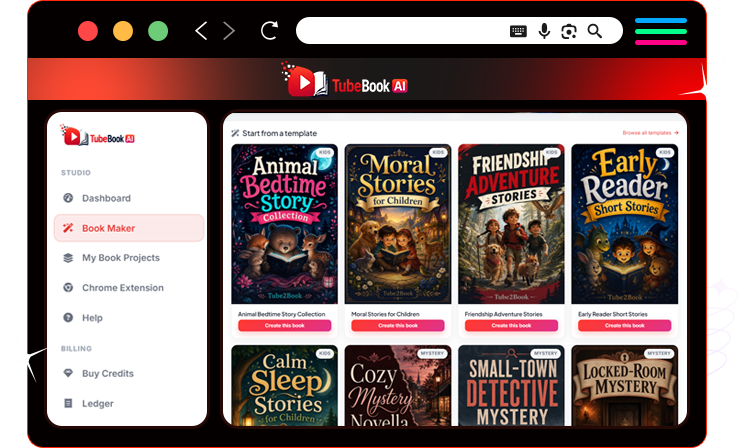This screenshot has width=741, height=448.
Task: Click MYSTERY tag on Locked-Room Mystery card
Action: tap(659, 353)
